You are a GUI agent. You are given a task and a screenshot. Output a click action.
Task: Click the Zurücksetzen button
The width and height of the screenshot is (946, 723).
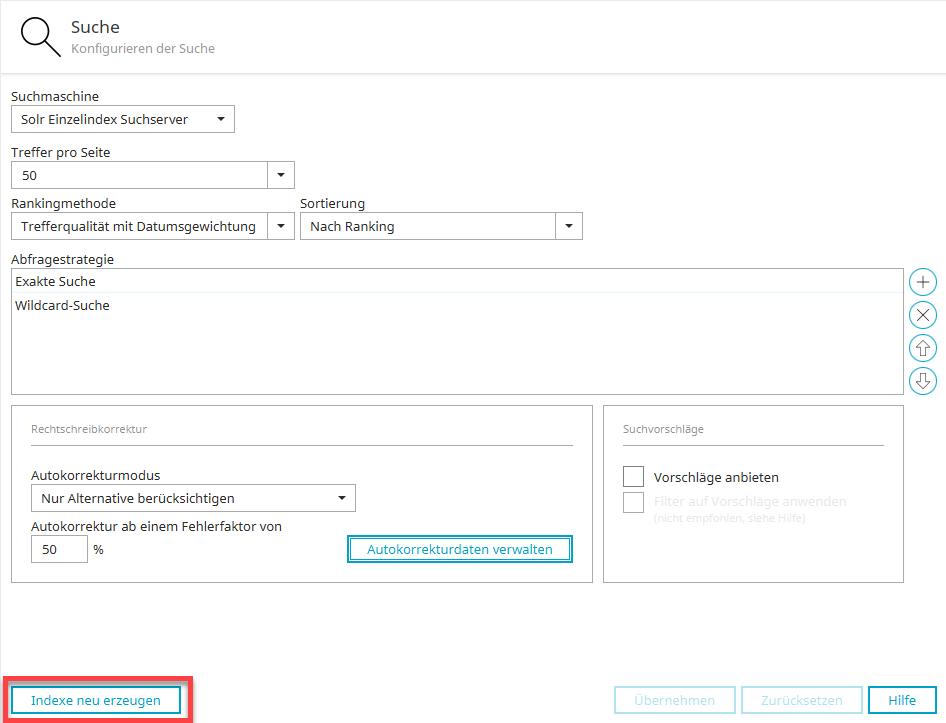pos(802,700)
